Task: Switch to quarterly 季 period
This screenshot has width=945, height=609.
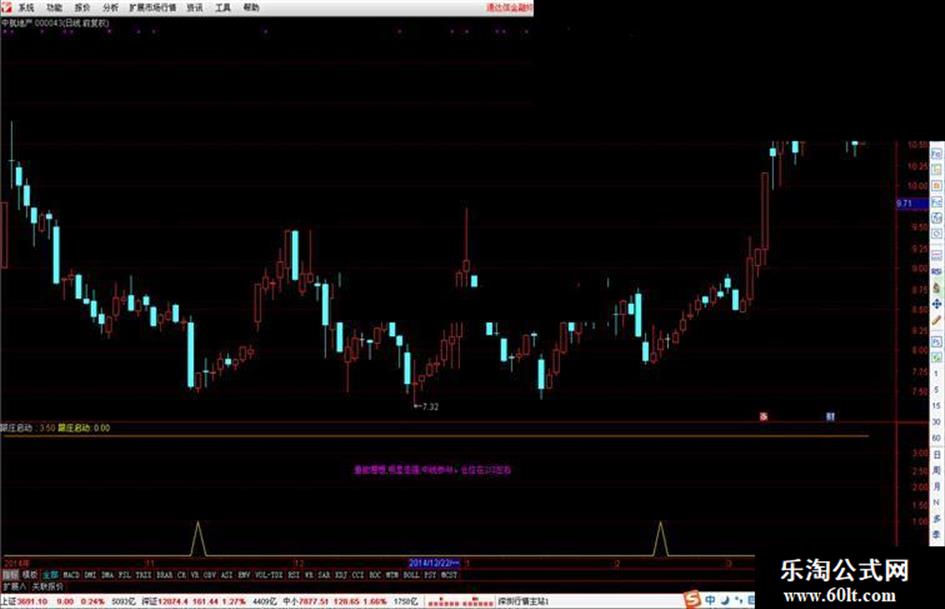Action: tap(937, 535)
